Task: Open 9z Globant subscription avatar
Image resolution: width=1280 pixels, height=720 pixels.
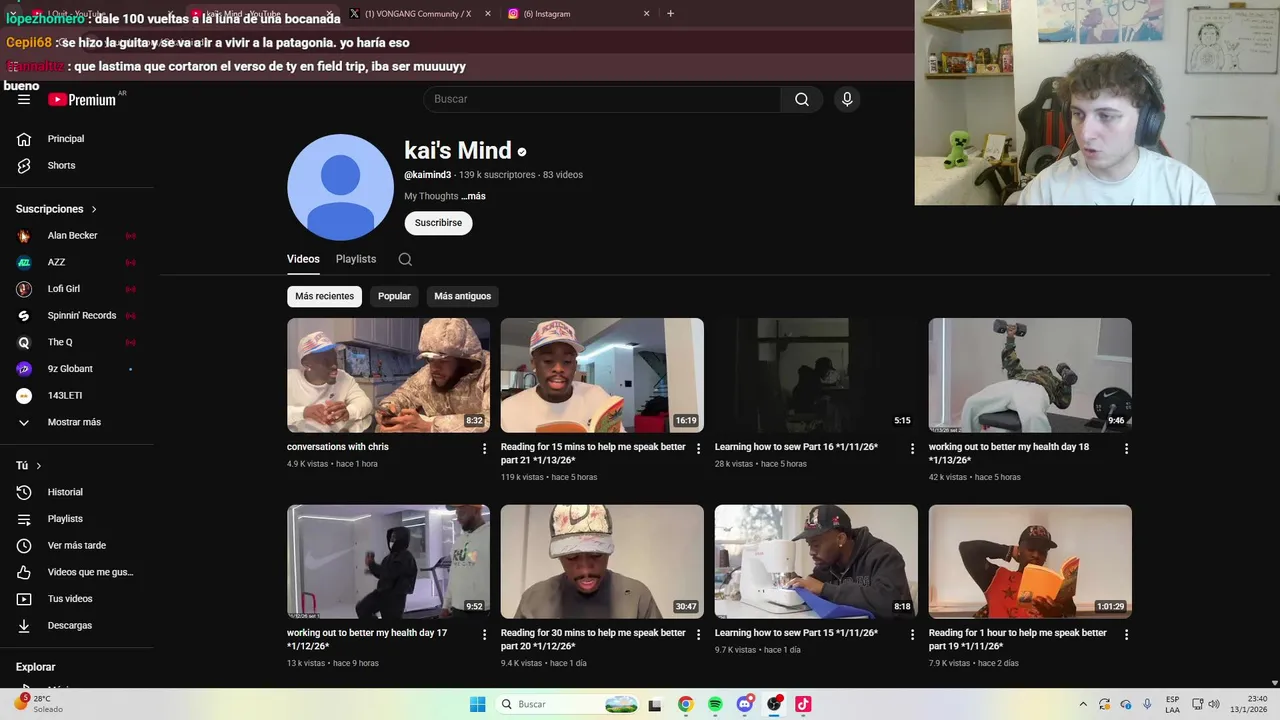Action: [24, 369]
